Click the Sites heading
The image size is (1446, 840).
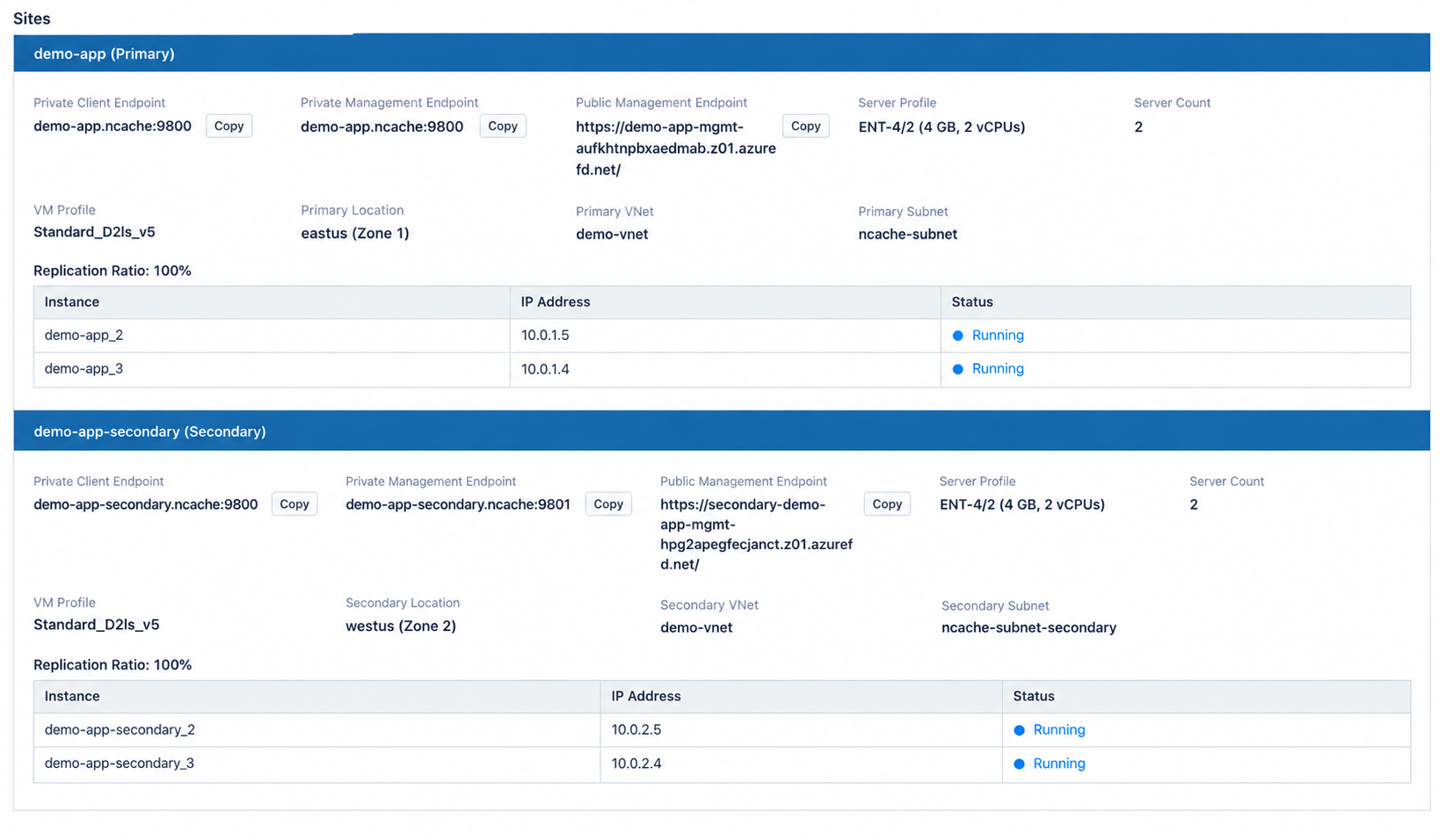(x=32, y=18)
